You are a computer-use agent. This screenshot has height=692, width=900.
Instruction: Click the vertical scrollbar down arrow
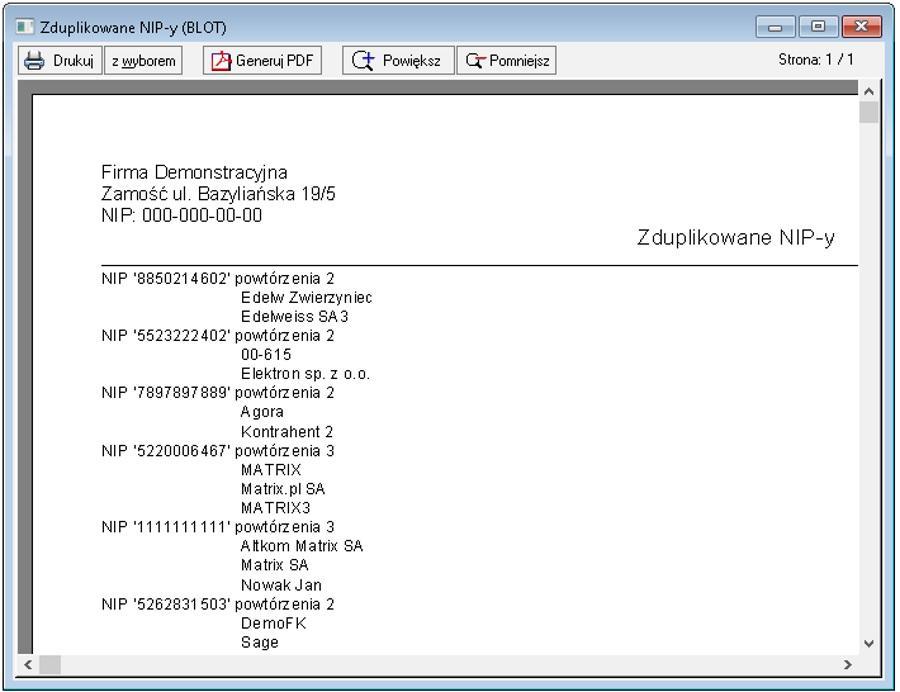(869, 644)
